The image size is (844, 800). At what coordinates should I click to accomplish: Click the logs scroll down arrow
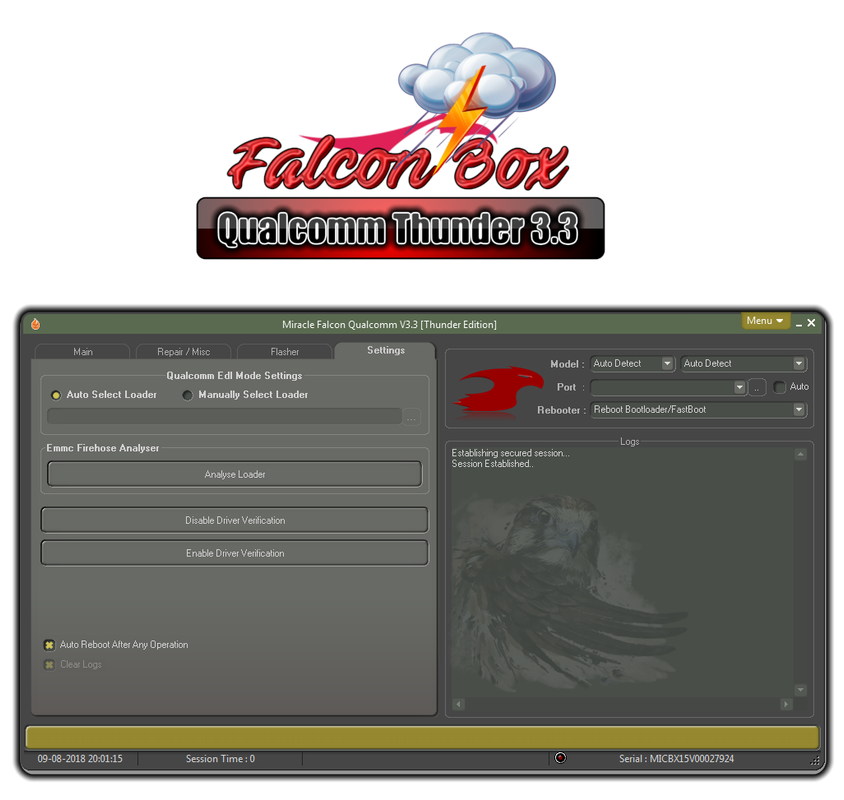click(800, 690)
